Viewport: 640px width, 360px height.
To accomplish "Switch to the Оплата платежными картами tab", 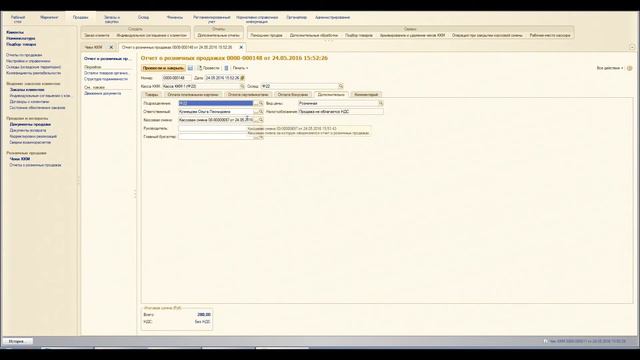I will point(193,95).
